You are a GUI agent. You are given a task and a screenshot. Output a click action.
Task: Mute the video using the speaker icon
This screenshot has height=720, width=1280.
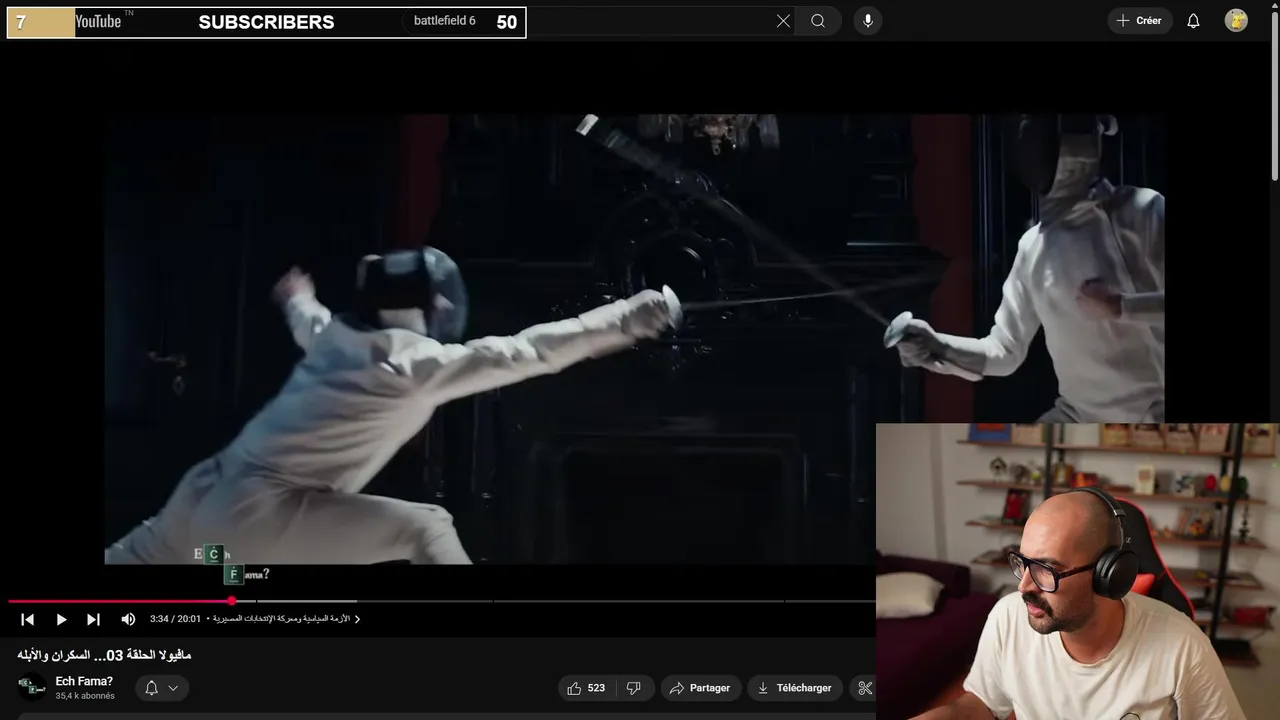[x=128, y=619]
